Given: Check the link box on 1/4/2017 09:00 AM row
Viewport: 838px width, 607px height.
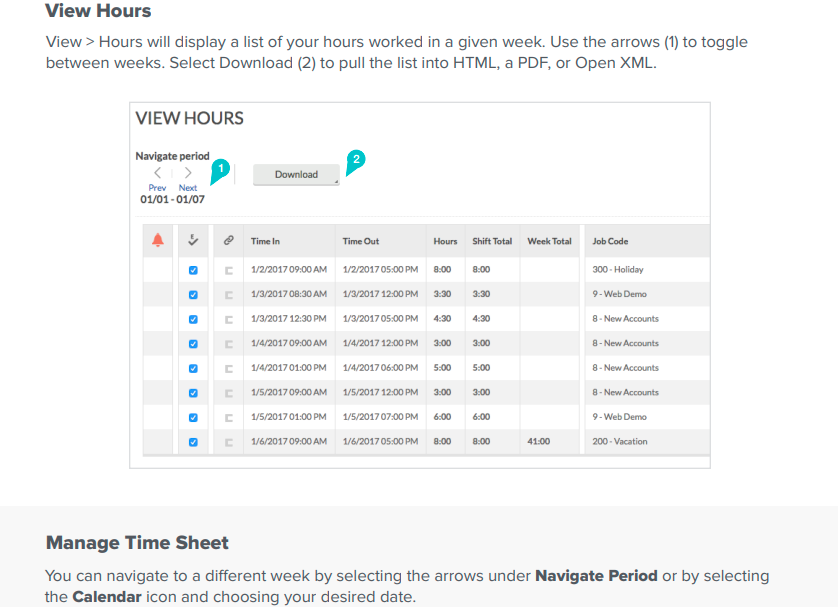Looking at the screenshot, I should (228, 344).
